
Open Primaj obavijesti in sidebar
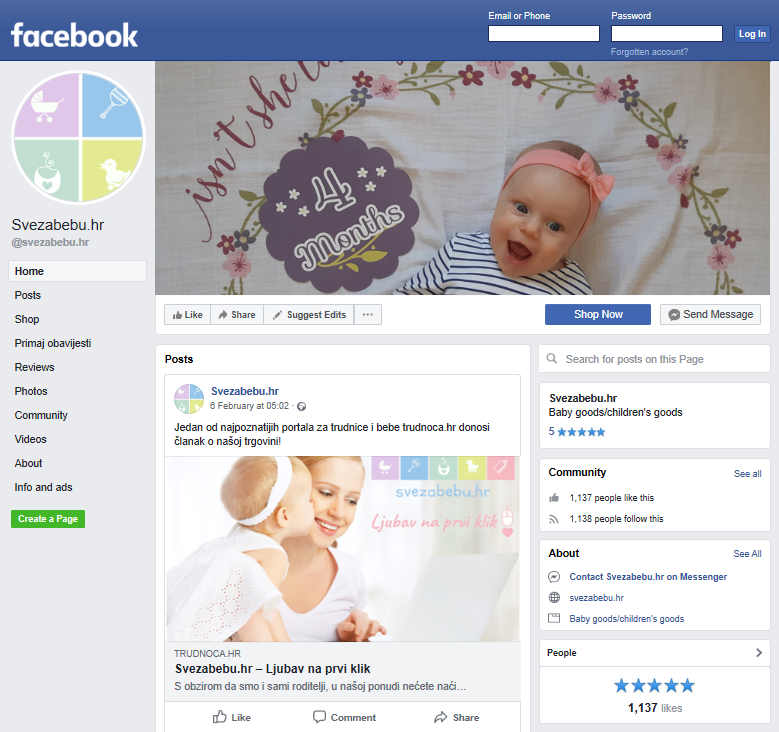tap(53, 343)
